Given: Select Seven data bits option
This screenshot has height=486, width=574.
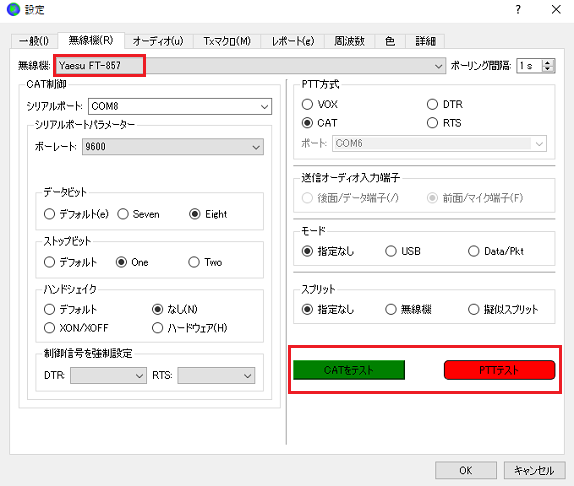Looking at the screenshot, I should tap(139, 214).
